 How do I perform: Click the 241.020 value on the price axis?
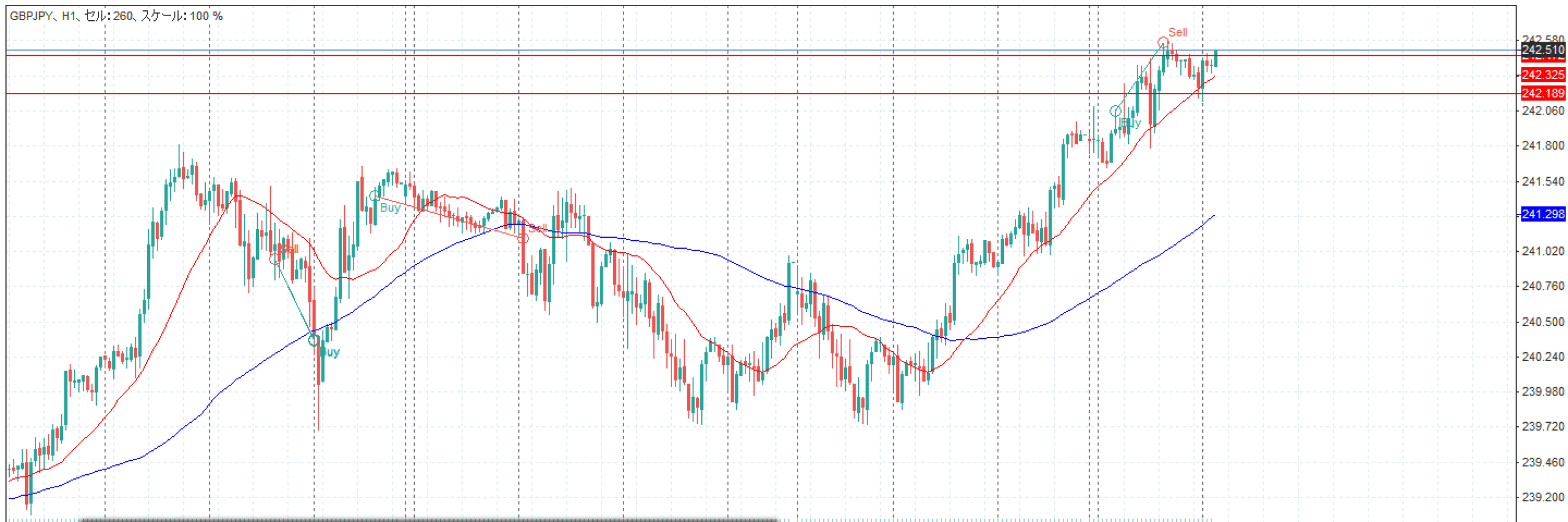[x=1542, y=251]
